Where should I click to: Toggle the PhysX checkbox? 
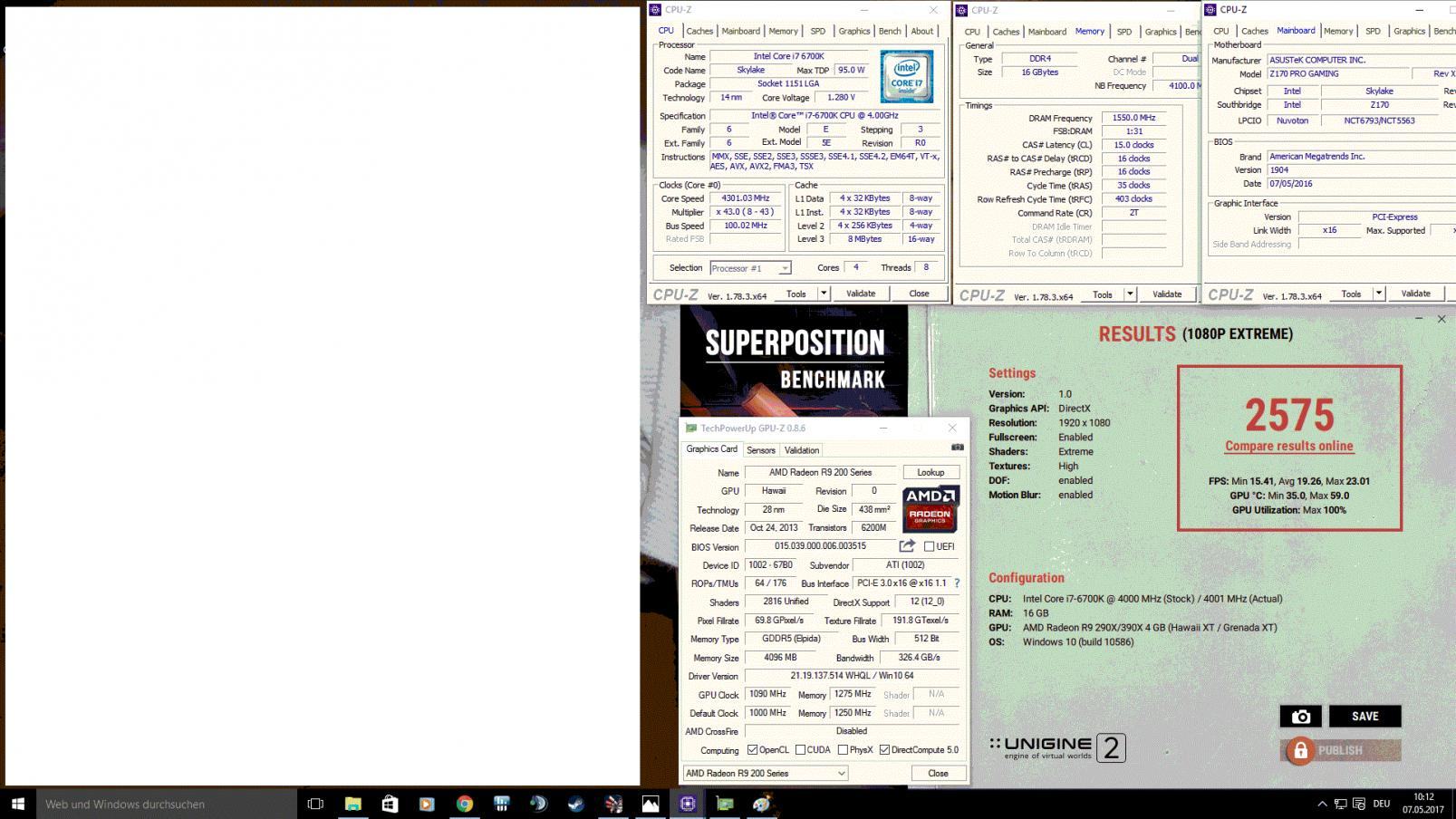[843, 750]
